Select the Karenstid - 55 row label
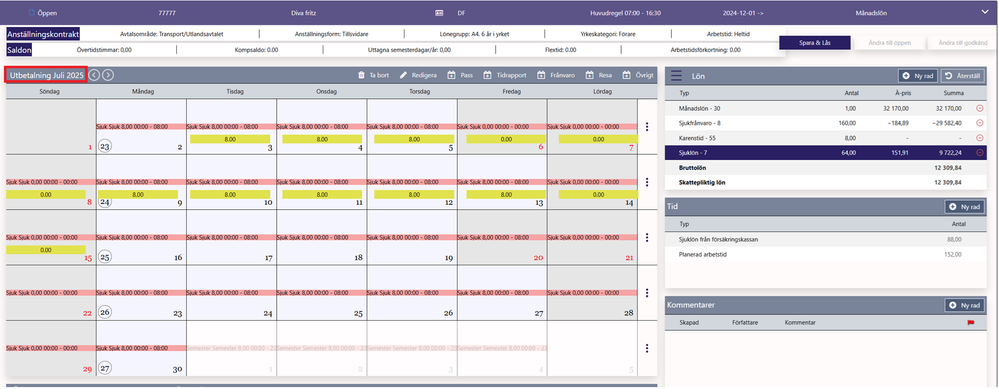 click(696, 138)
